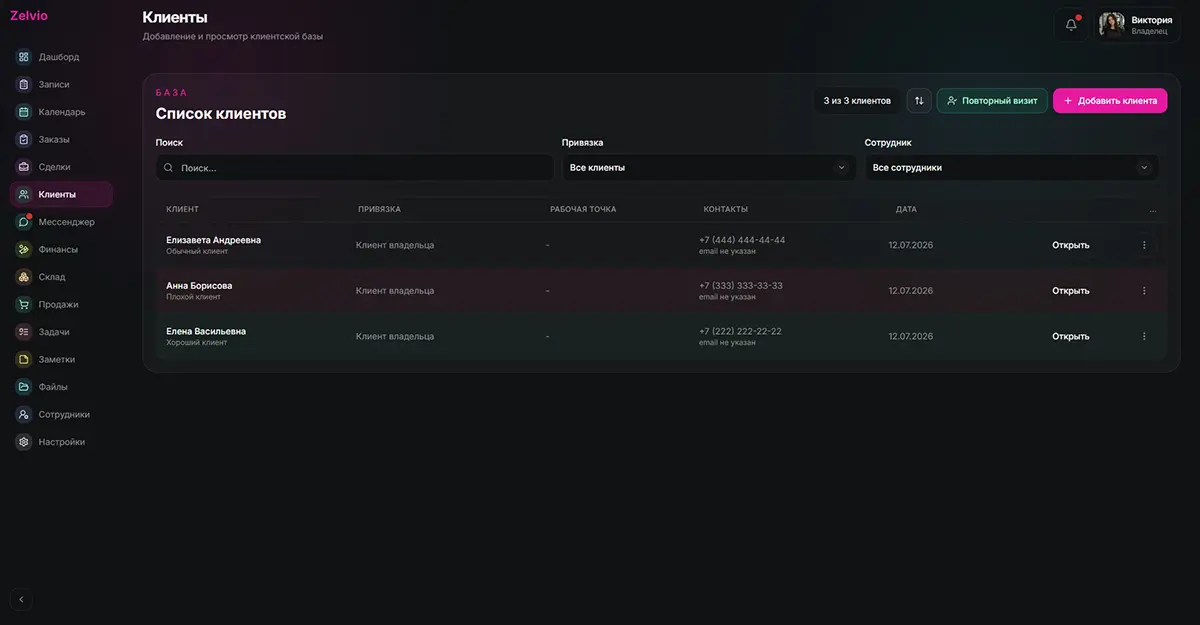Open the Дашборд menu item
This screenshot has height=625, width=1200.
(x=61, y=57)
